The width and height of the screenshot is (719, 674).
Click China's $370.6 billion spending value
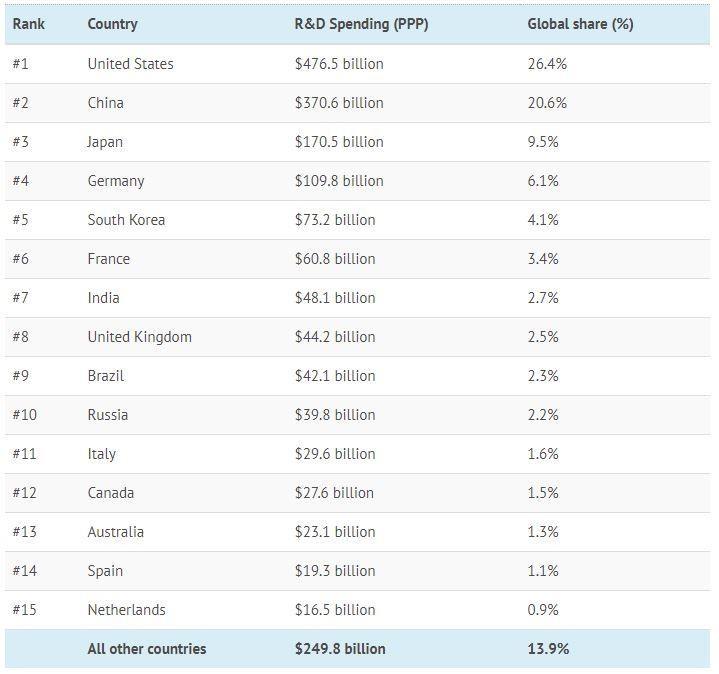339,103
